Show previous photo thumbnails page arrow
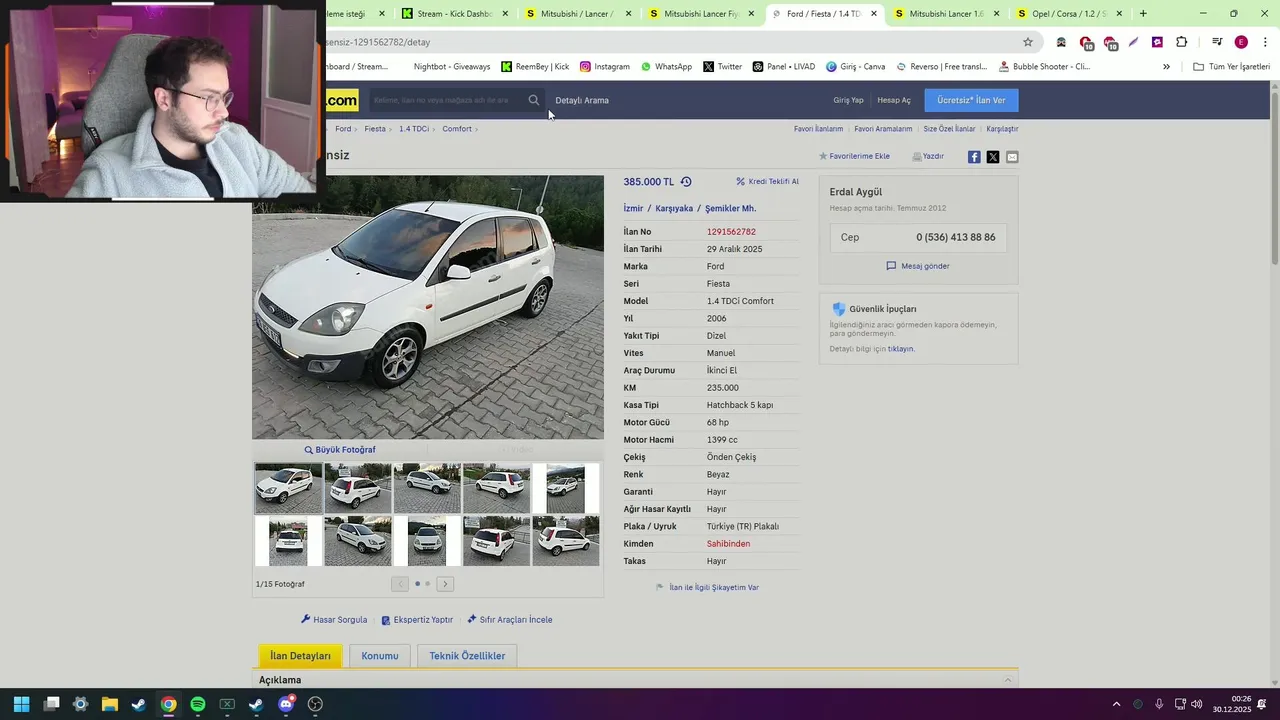Viewport: 1280px width, 720px height. 400,584
